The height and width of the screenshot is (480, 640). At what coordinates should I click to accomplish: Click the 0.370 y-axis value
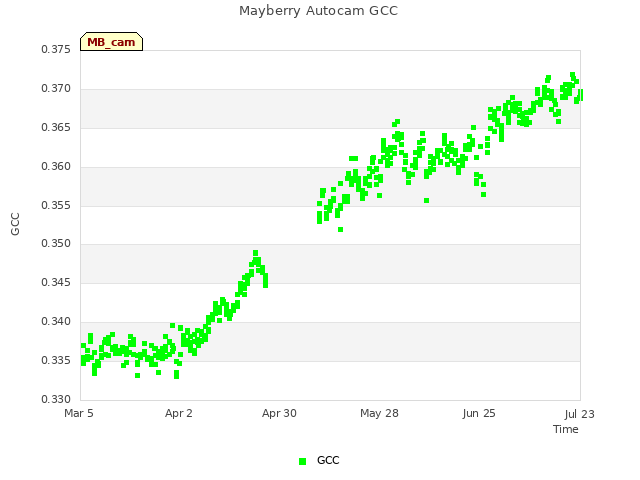pos(56,89)
